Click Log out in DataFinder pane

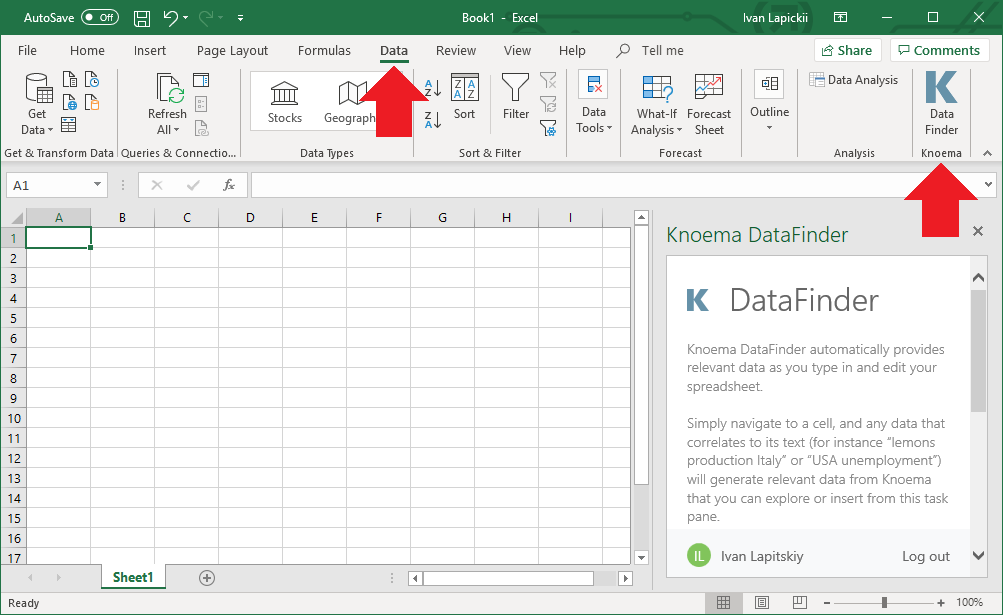click(926, 556)
